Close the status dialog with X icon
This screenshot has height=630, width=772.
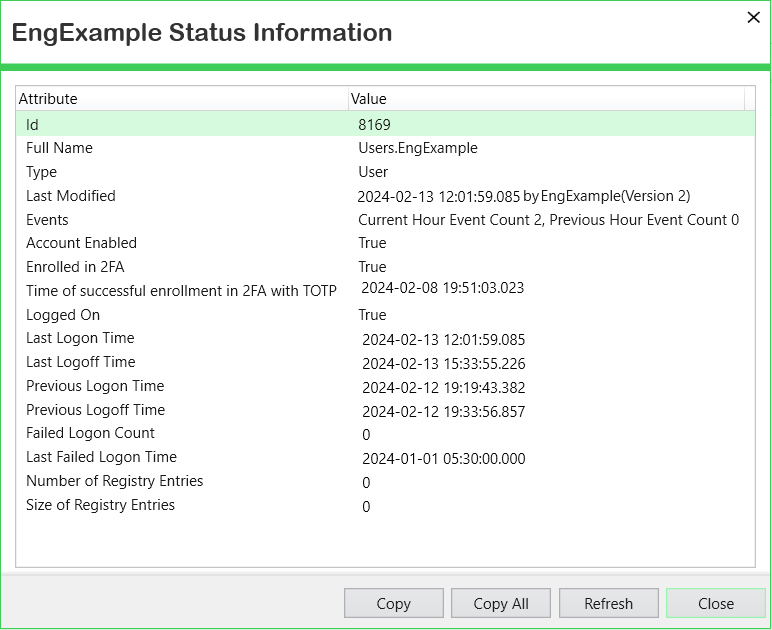753,17
